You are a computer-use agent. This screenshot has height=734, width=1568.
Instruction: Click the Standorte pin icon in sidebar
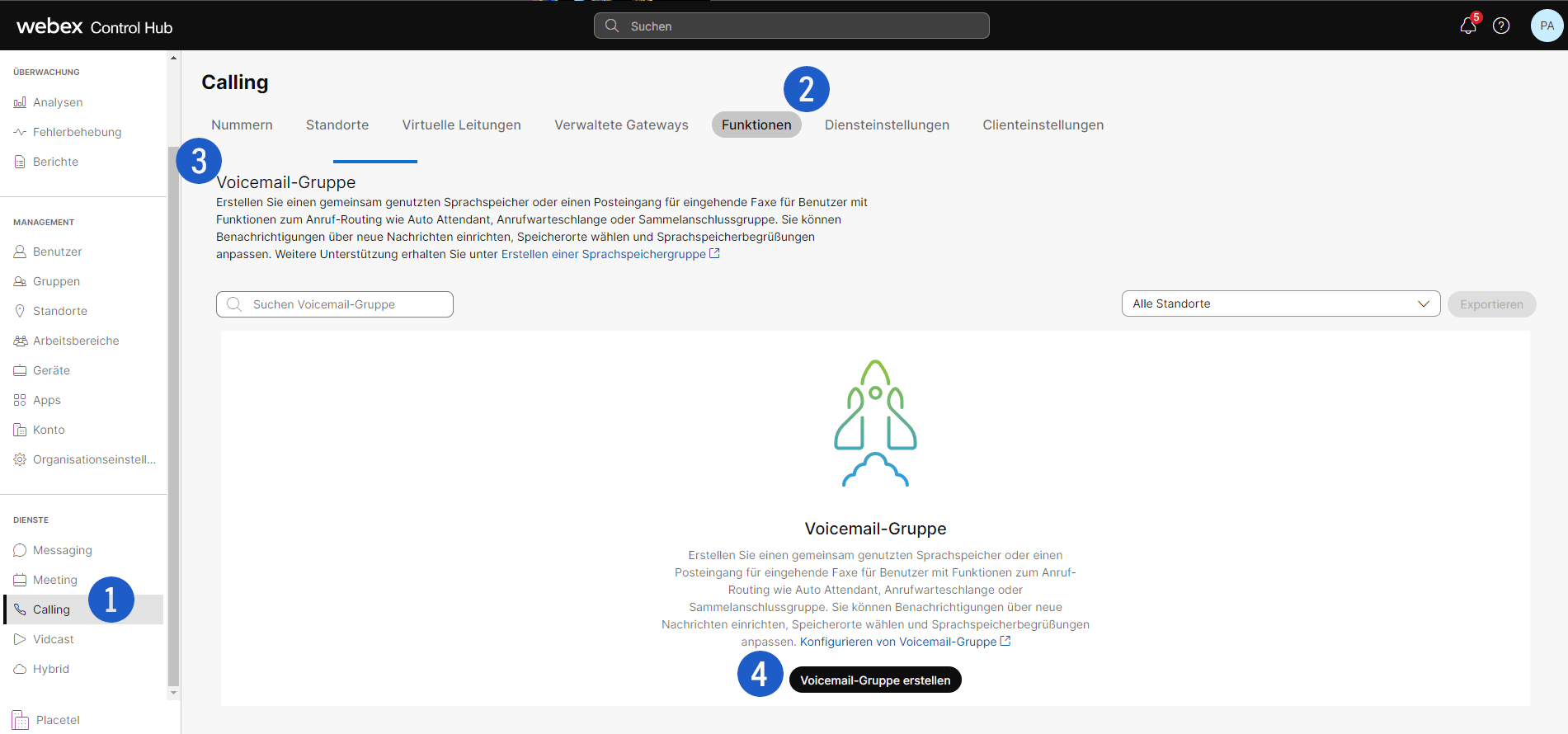(x=20, y=311)
